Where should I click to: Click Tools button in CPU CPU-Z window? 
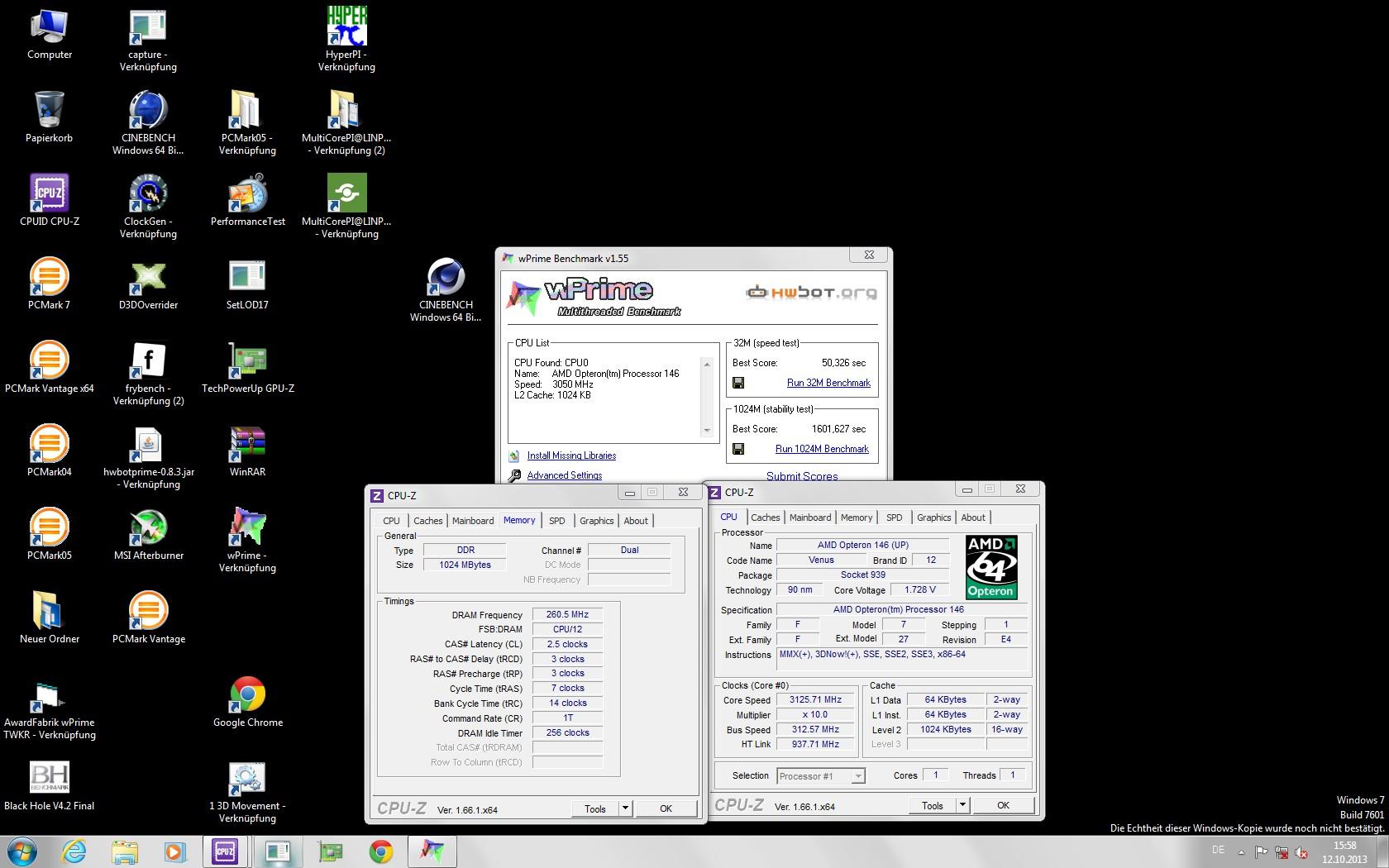pos(933,805)
